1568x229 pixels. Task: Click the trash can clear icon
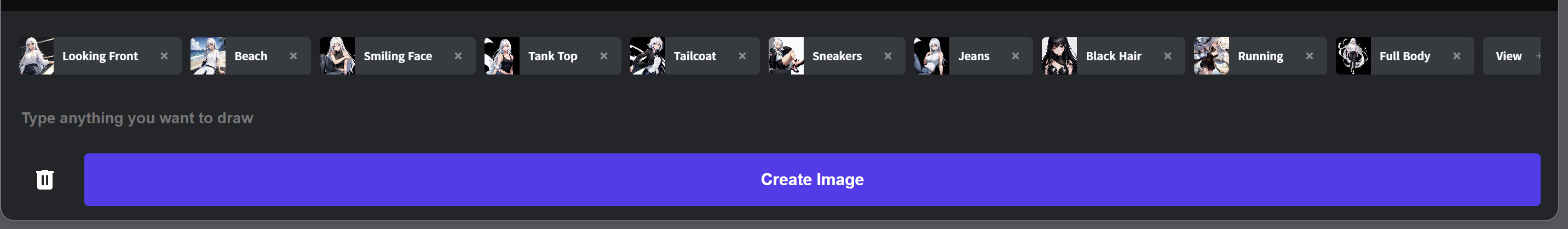pyautogui.click(x=44, y=180)
